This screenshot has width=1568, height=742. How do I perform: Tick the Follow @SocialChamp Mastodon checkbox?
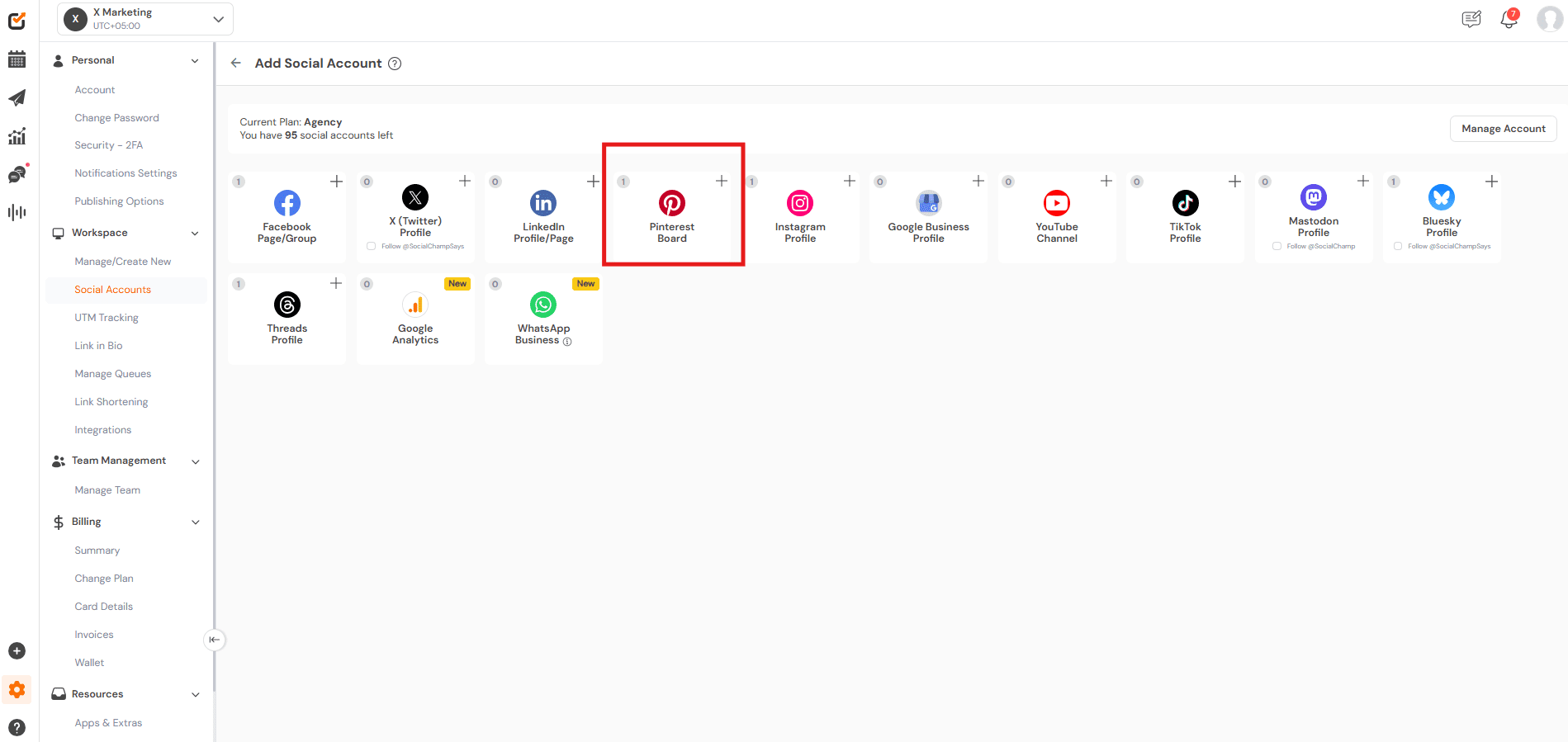1277,246
